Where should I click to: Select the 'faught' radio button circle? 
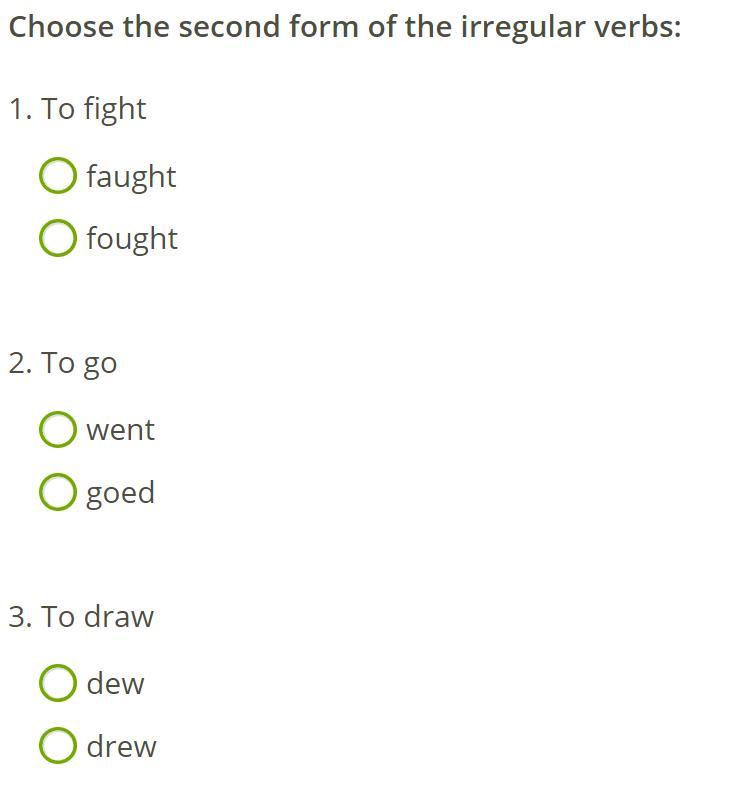(x=58, y=176)
